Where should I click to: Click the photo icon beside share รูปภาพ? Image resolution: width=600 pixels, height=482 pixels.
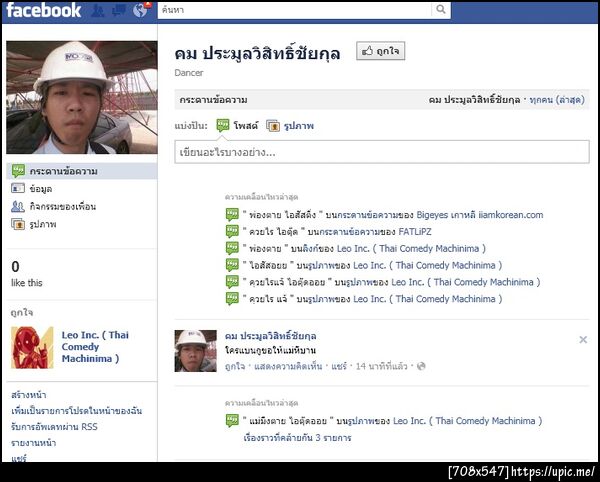[x=273, y=125]
